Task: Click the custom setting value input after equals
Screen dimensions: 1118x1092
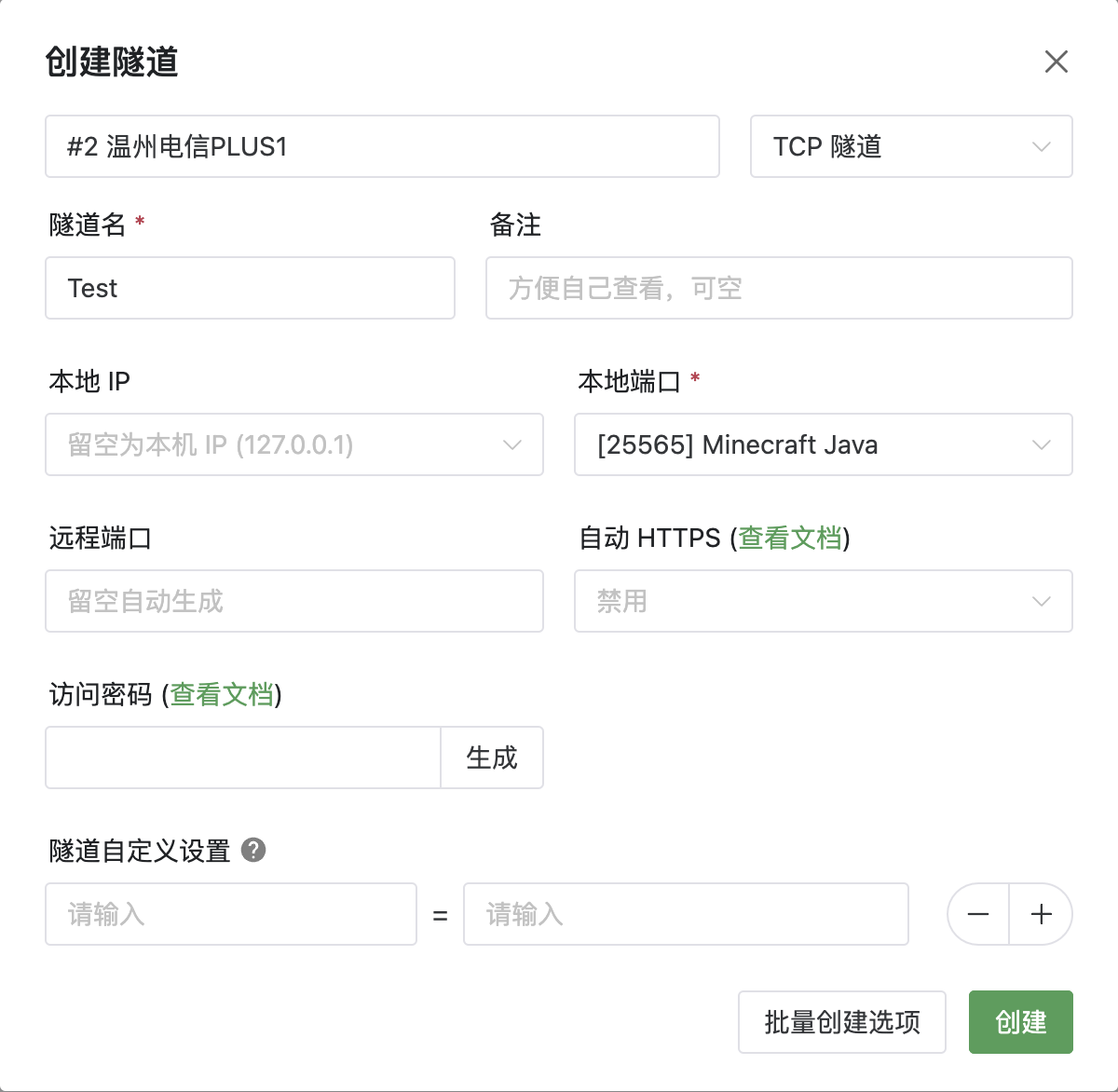Action: [x=686, y=914]
